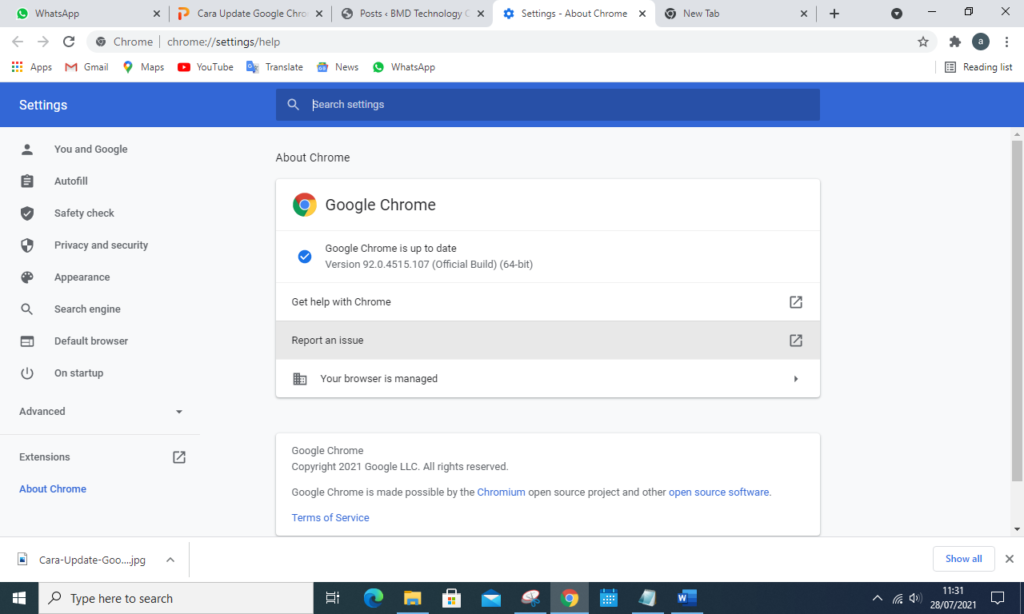Reload the current page
Image resolution: width=1024 pixels, height=614 pixels.
tap(68, 41)
